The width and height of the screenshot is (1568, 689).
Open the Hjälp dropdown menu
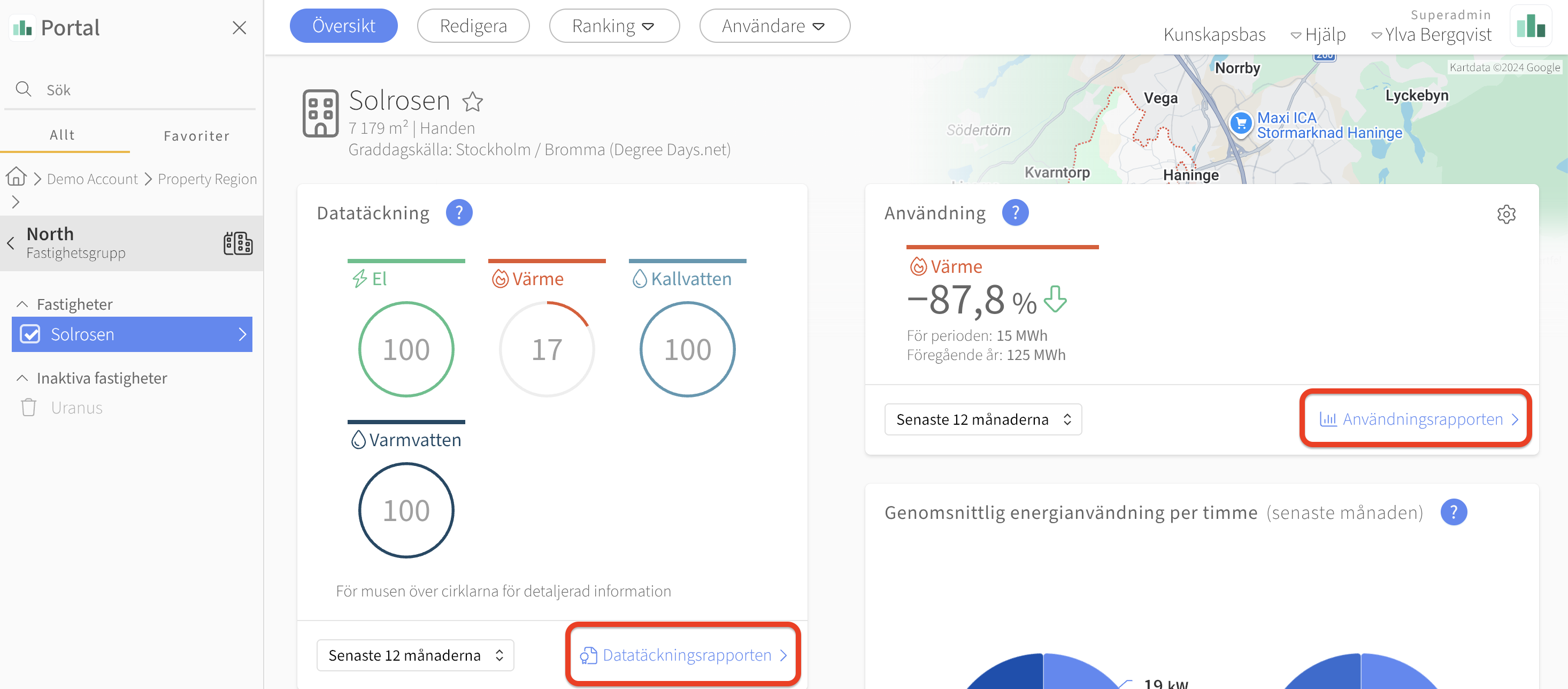1318,35
